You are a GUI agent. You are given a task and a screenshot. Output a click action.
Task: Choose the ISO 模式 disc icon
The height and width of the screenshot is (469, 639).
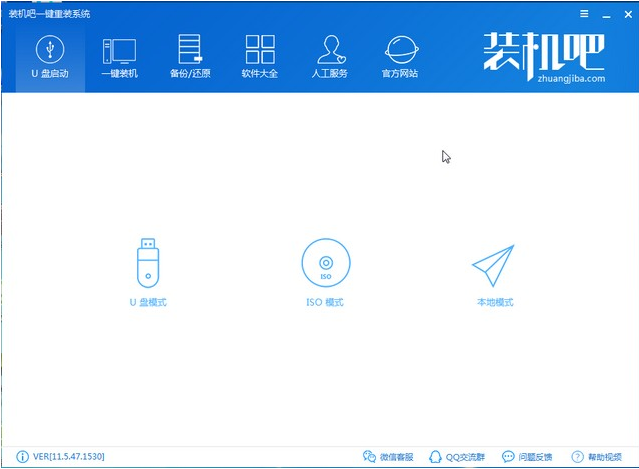[325, 262]
